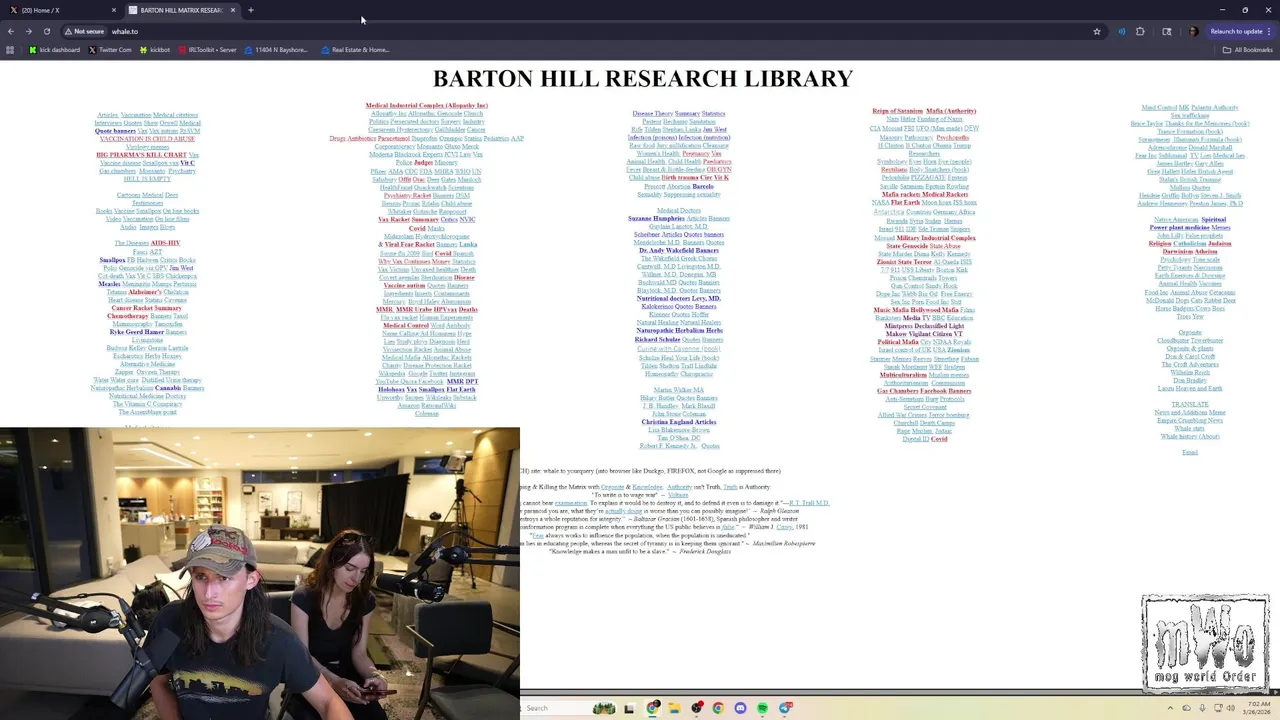Open the TRANSLATE link
Screen dimensions: 1280x720
[x=1189, y=405]
